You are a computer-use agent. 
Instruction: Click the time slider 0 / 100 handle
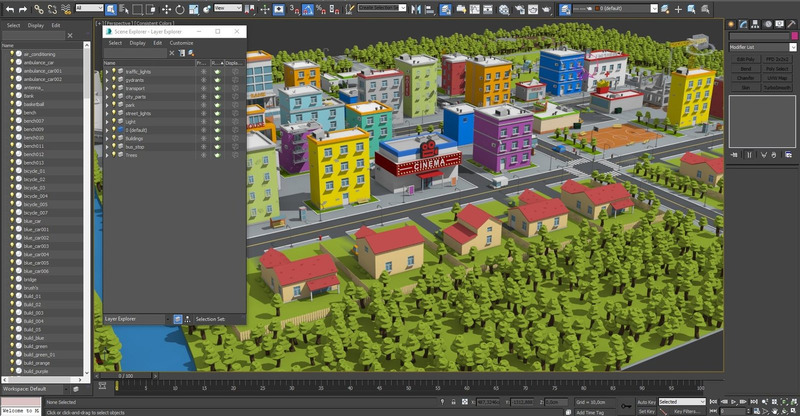point(126,376)
